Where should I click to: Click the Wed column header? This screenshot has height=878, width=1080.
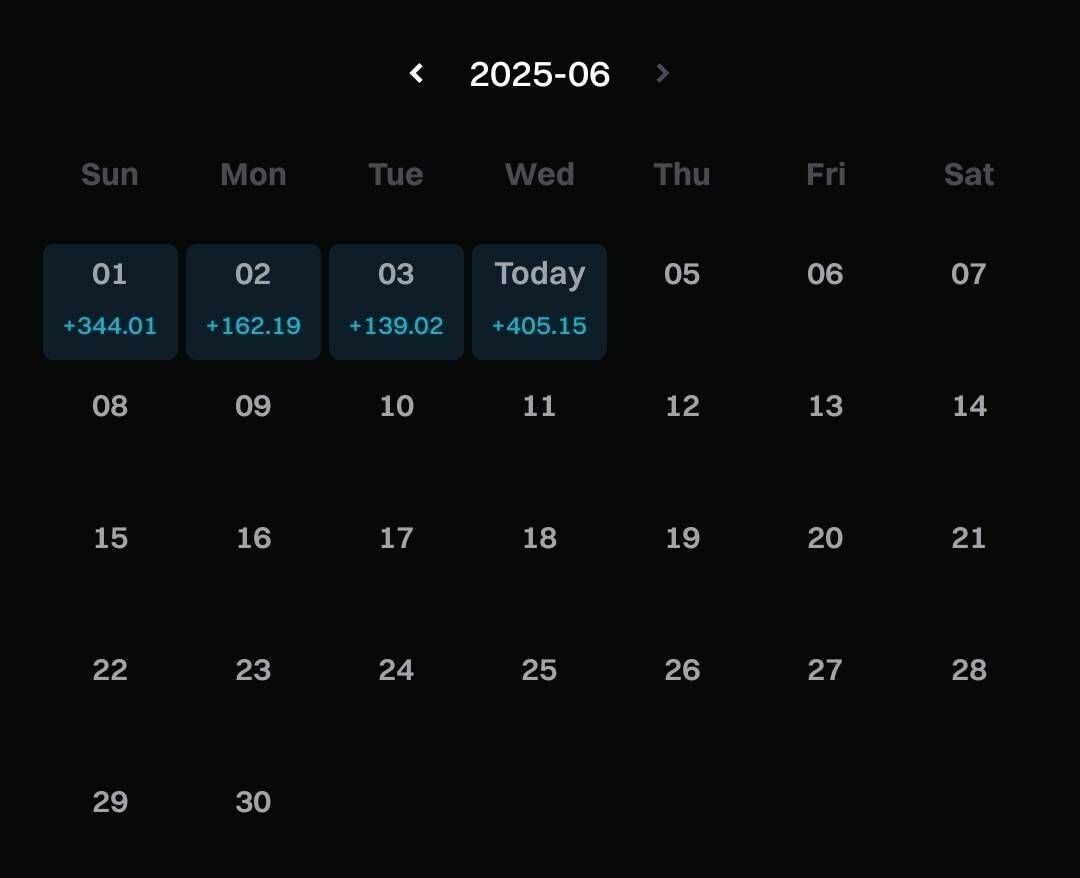point(539,175)
